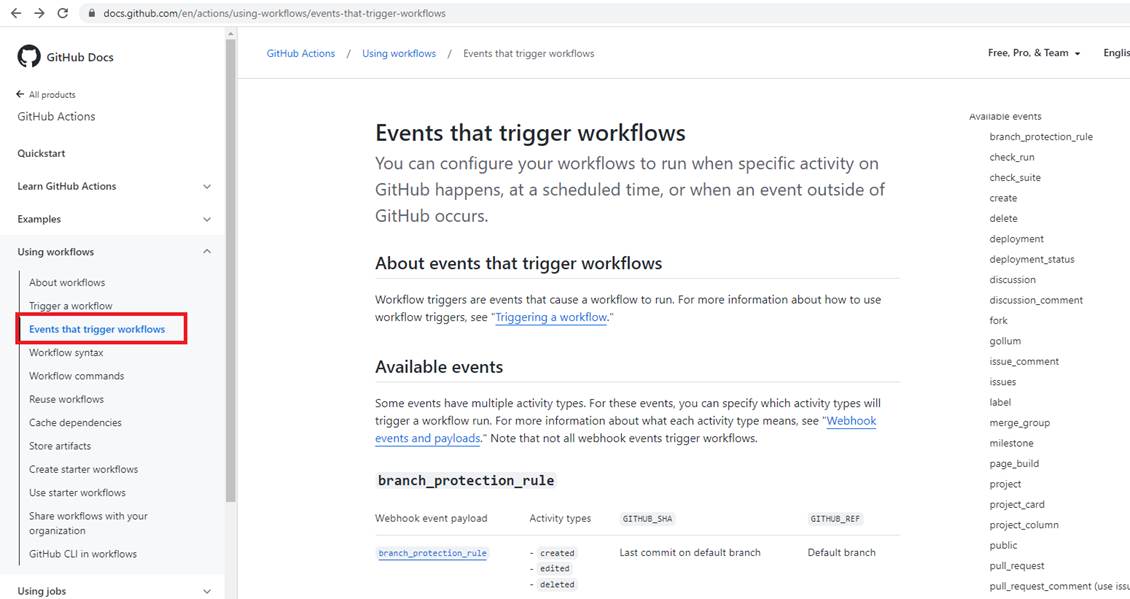Reload the page with refresh icon

point(62,14)
